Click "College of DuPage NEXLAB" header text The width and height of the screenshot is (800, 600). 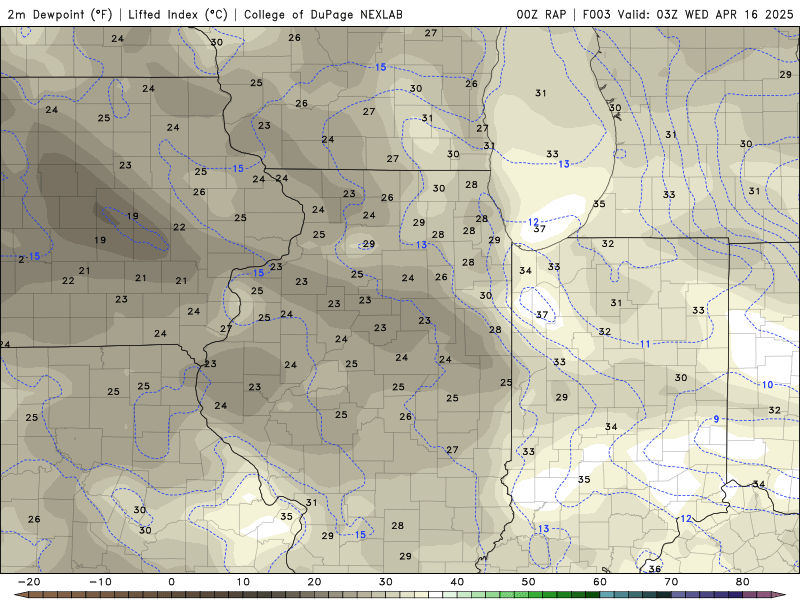[323, 14]
